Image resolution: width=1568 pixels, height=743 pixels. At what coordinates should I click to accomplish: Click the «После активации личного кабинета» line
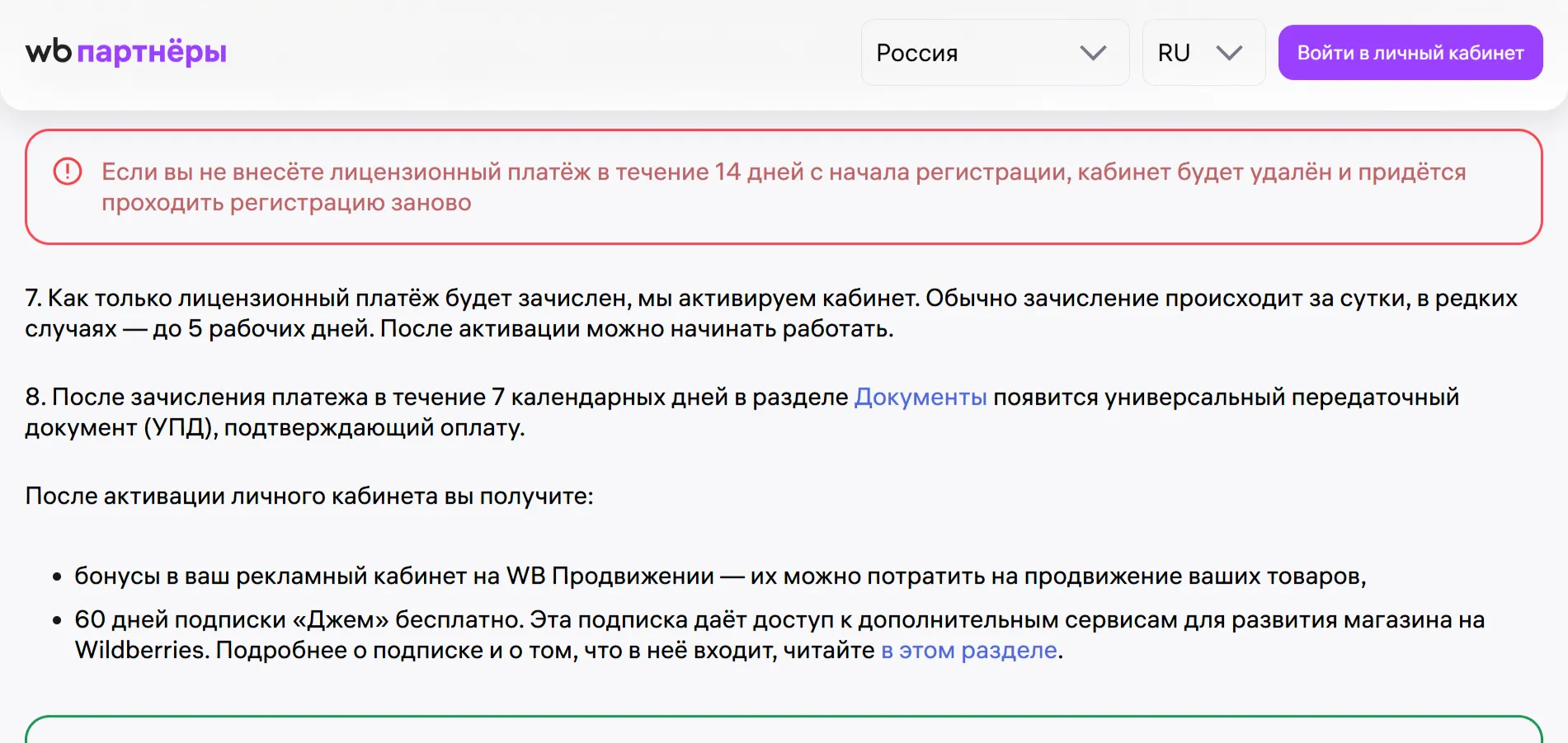coord(308,496)
